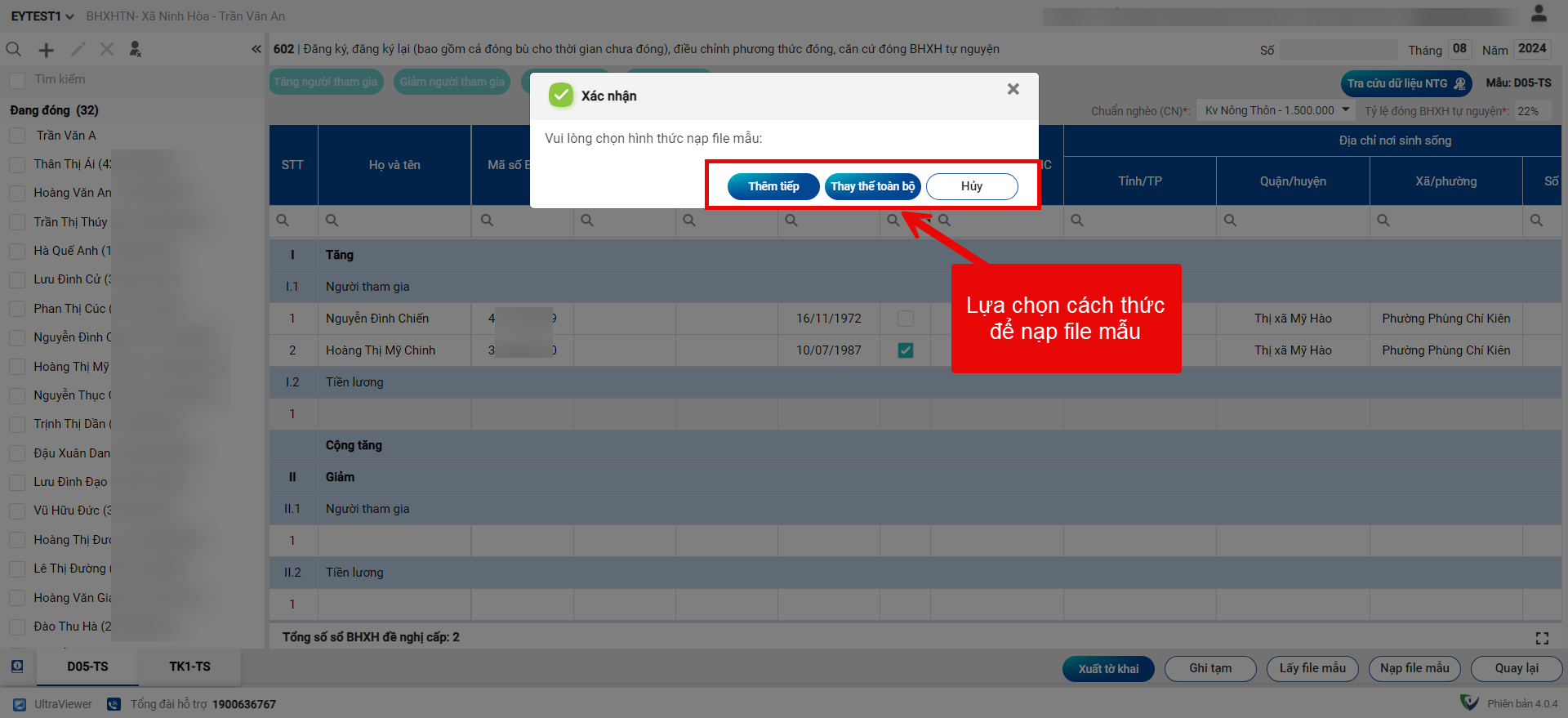Uncheck the checkbox in Hoàng Thị Mỹ Chinh row
The image size is (1568, 718).
(905, 350)
